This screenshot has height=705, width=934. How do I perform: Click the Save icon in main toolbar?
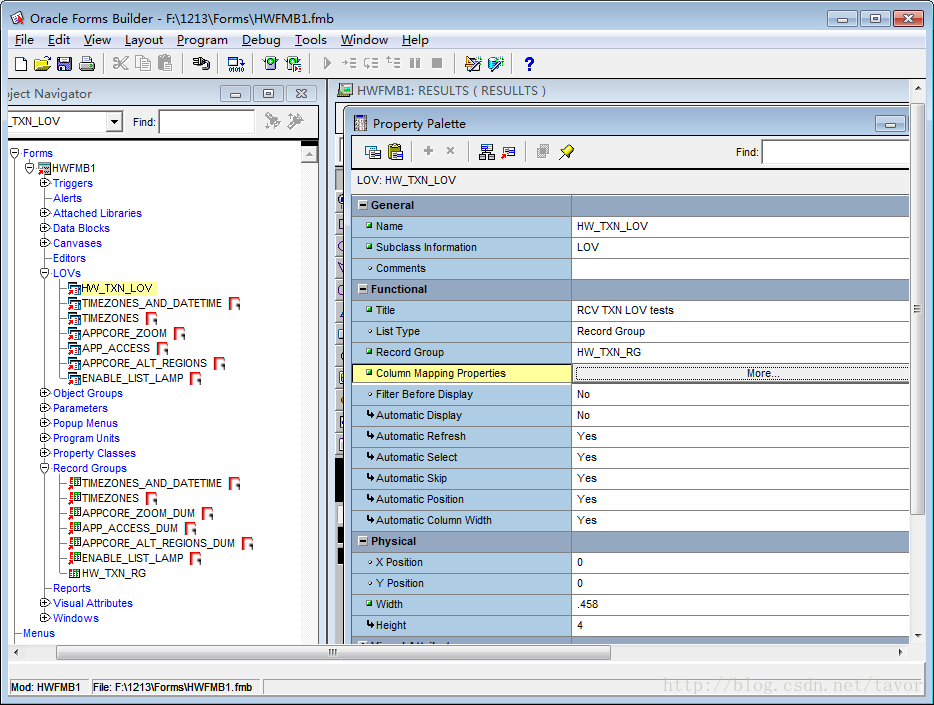(x=64, y=64)
